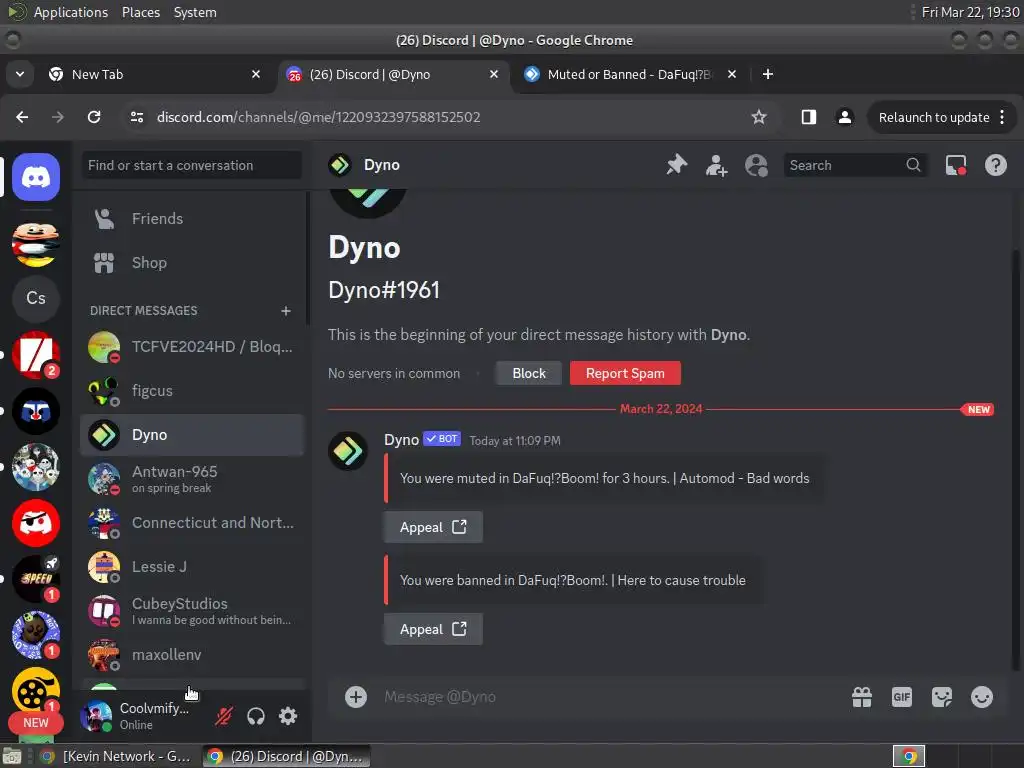Open red slash server with 2 notifications

(36, 355)
